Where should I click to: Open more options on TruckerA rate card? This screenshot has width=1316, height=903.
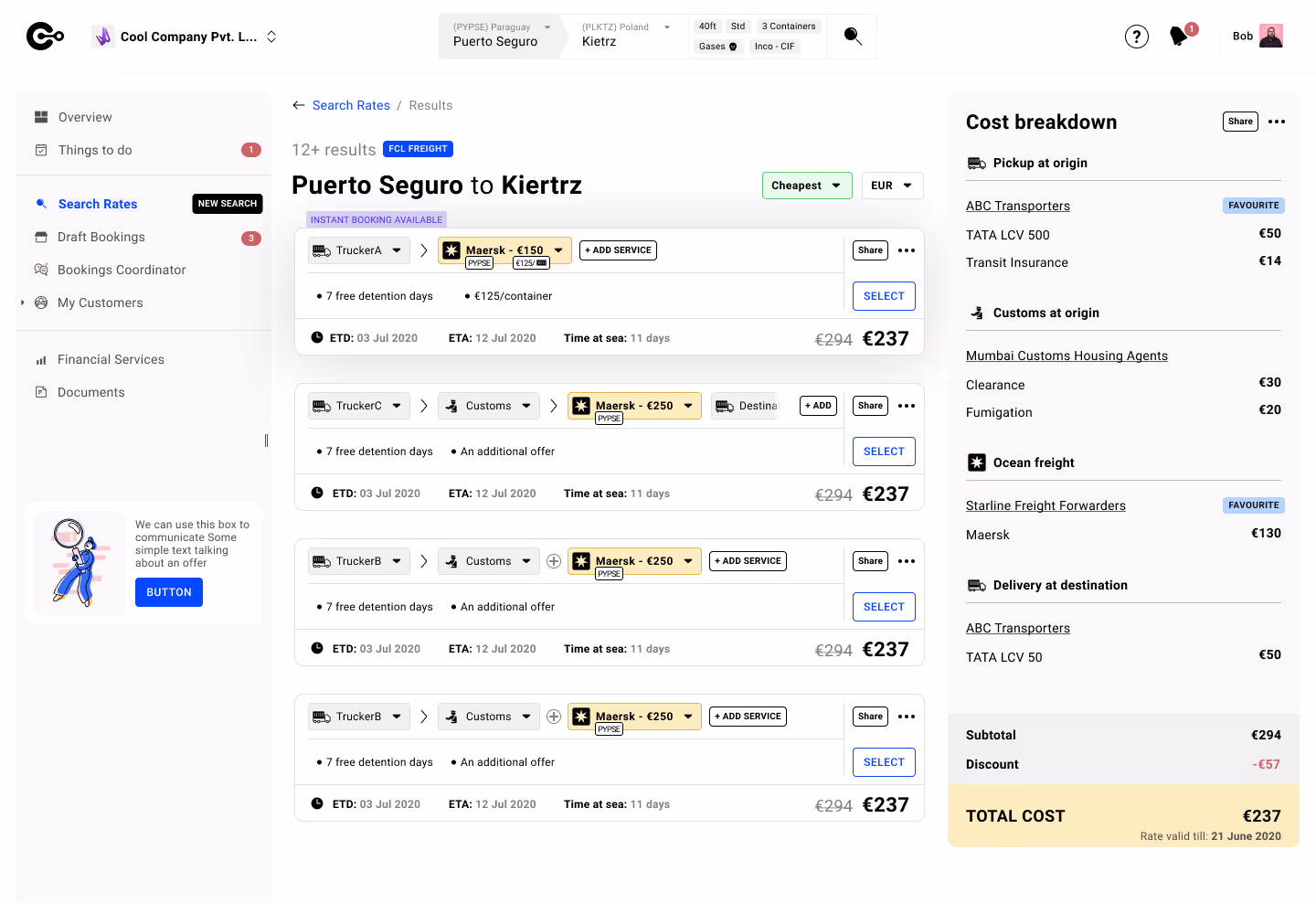pos(907,250)
